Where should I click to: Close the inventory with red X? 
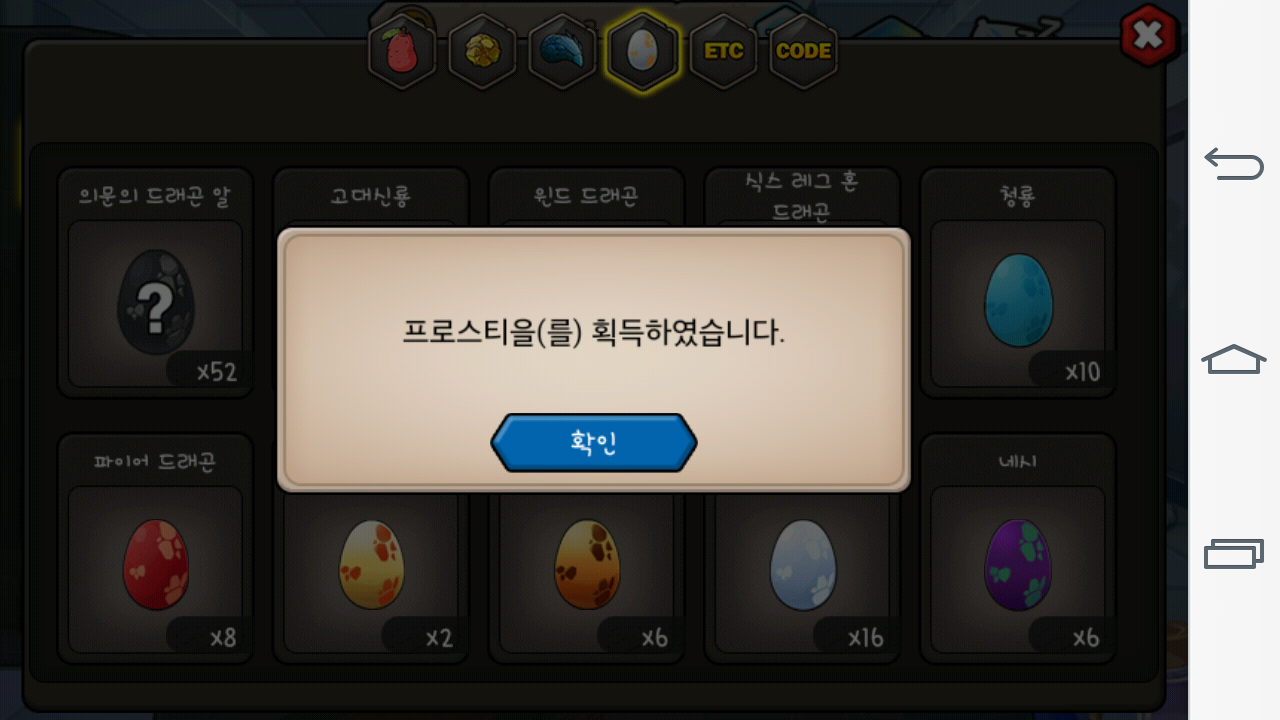[x=1148, y=36]
